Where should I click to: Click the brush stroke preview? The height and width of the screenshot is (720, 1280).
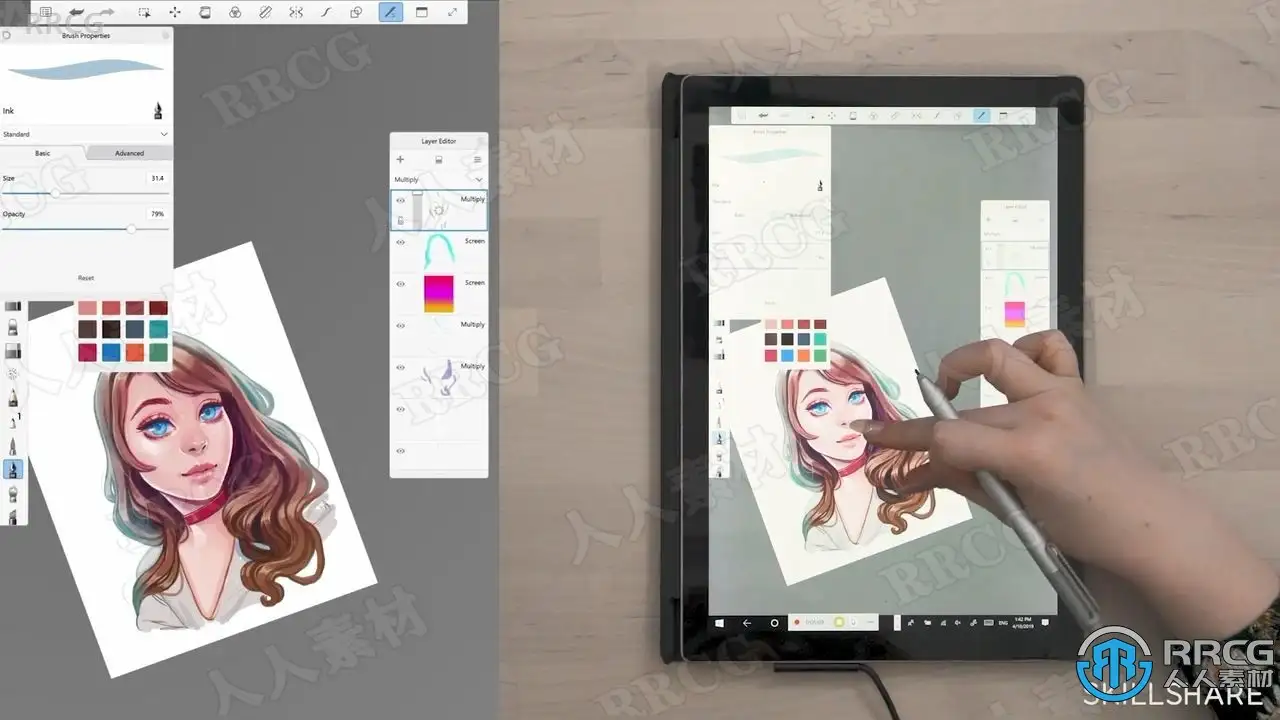click(x=86, y=69)
